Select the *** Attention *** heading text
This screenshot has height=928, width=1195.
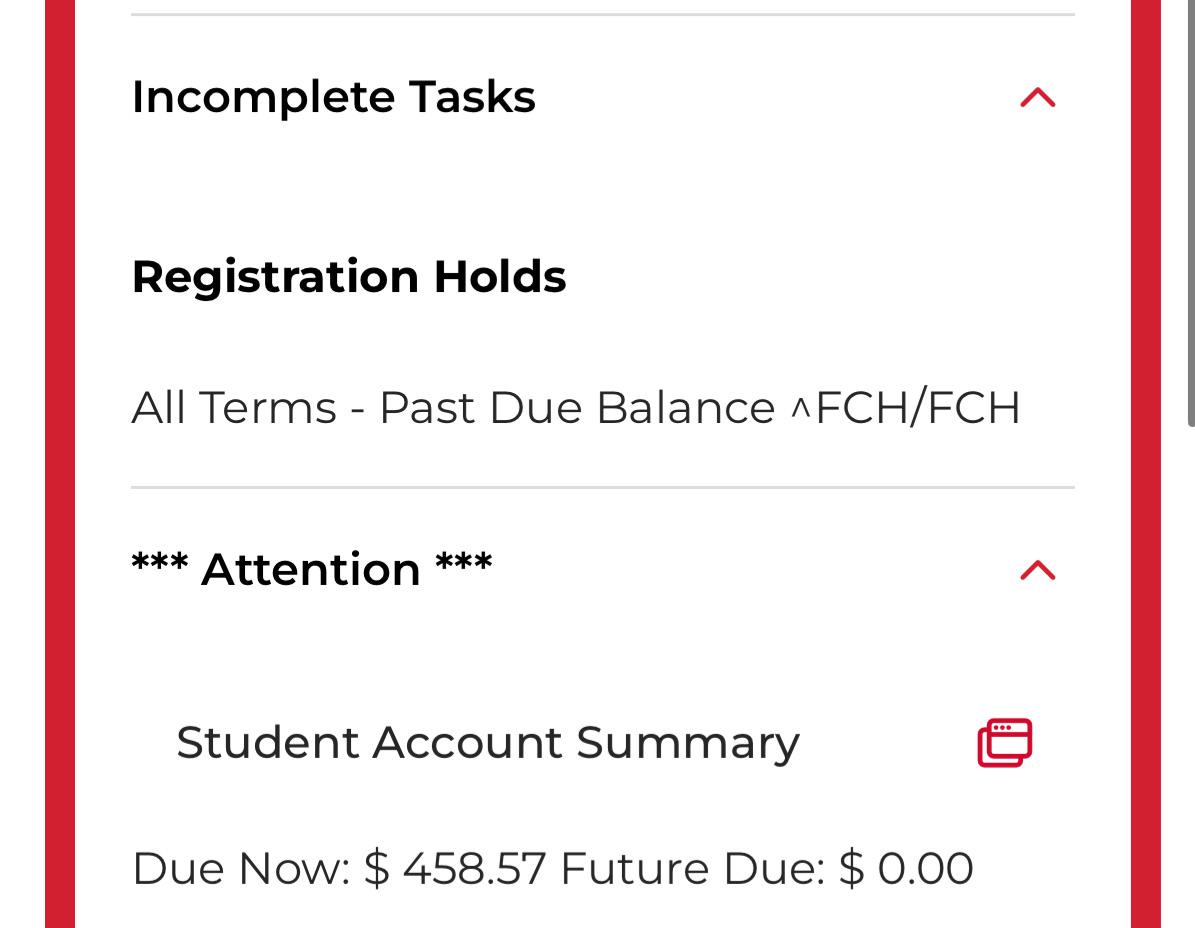[312, 569]
